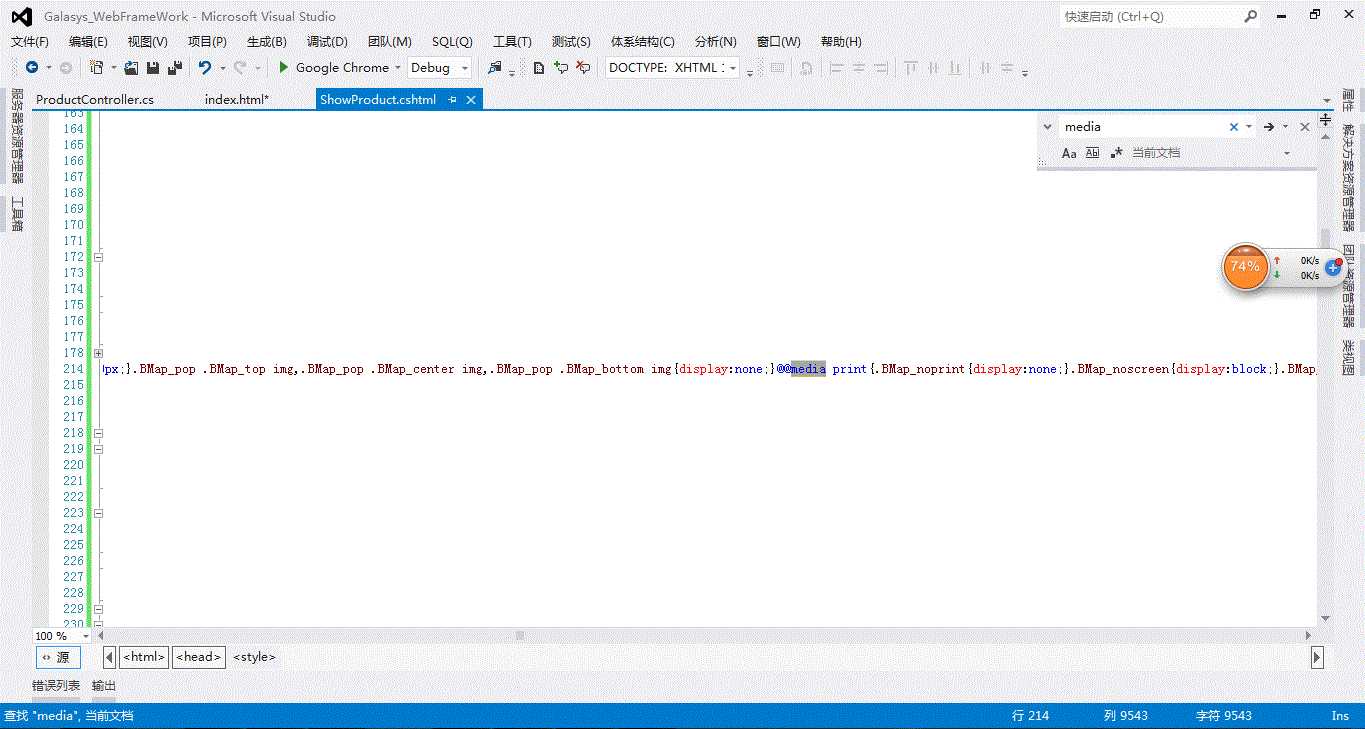Toggle Match case (Aa) in find panel

1069,153
